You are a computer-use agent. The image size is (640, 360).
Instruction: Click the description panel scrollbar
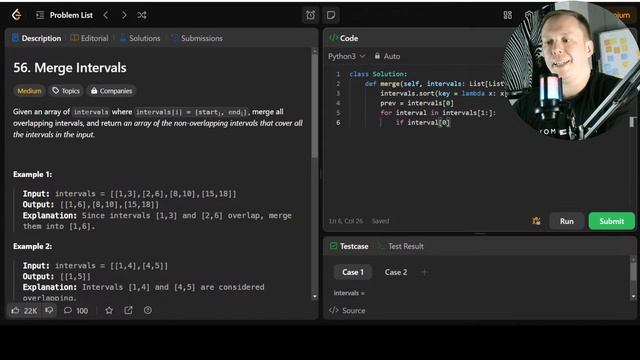coord(314,106)
